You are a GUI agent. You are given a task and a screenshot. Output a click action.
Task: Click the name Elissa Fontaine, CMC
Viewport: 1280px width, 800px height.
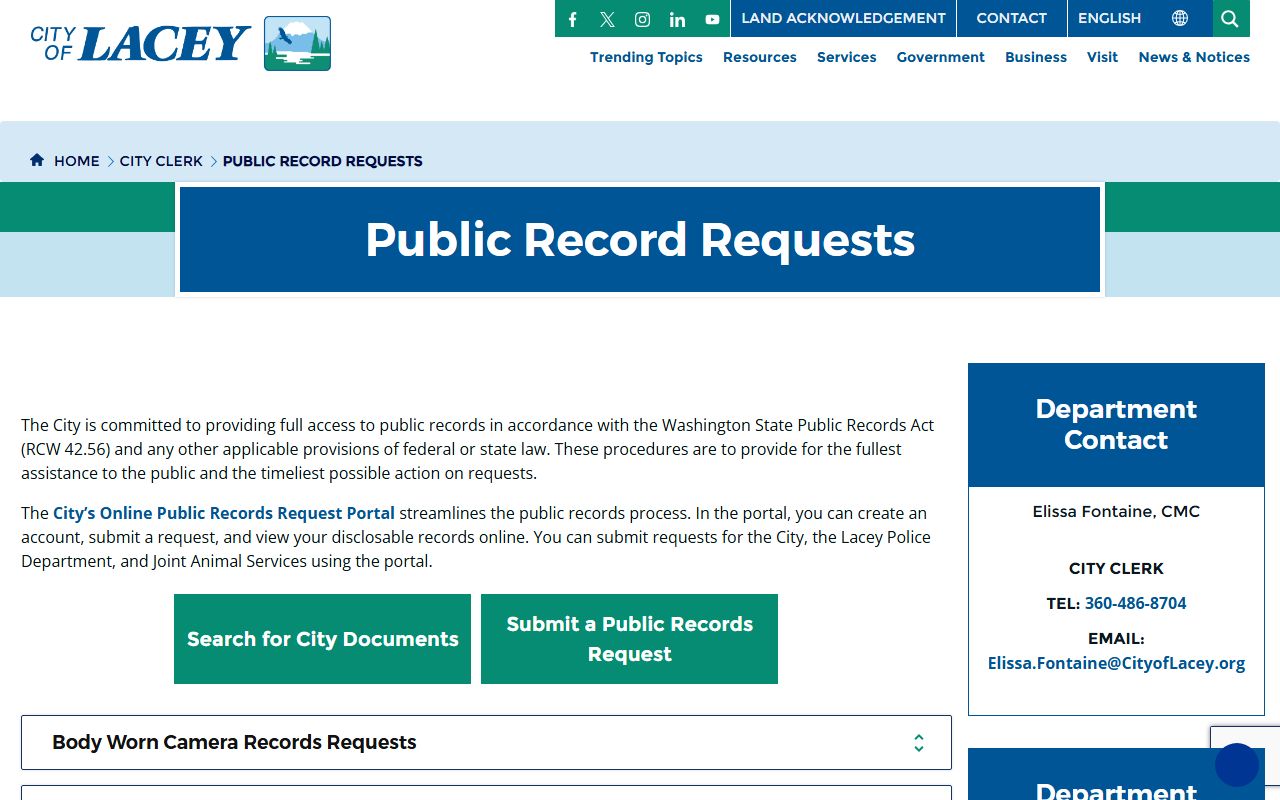pos(1116,511)
